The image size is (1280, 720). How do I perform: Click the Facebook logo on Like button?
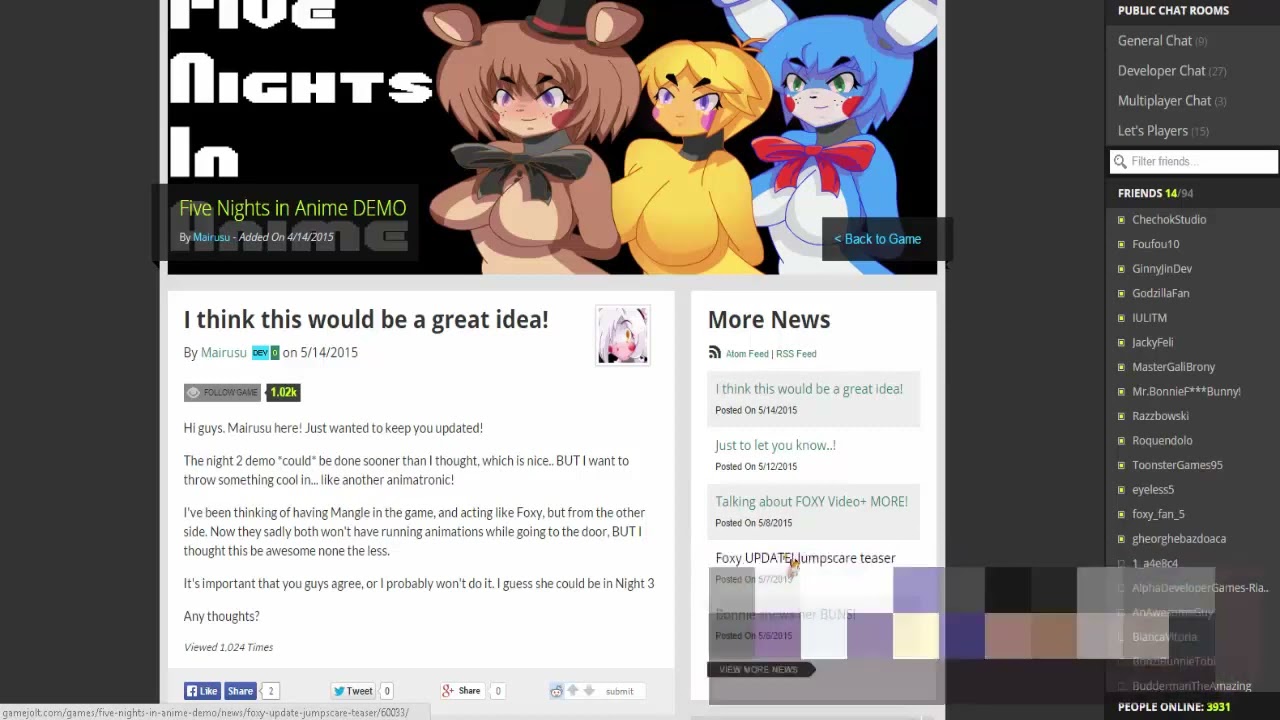191,691
